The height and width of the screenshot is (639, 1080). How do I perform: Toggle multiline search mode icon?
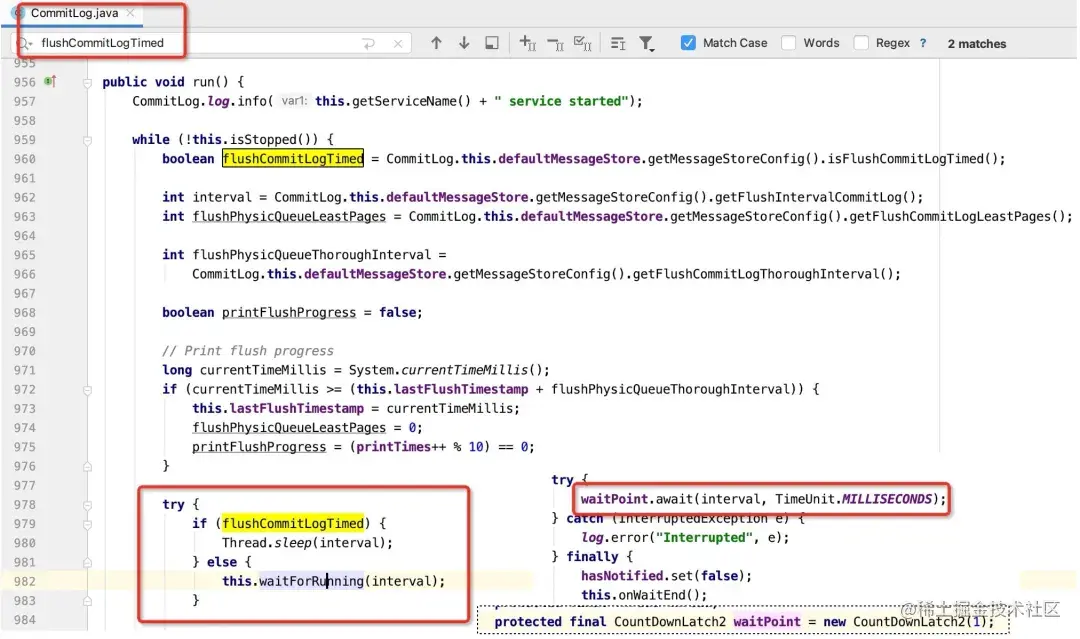pyautogui.click(x=618, y=44)
